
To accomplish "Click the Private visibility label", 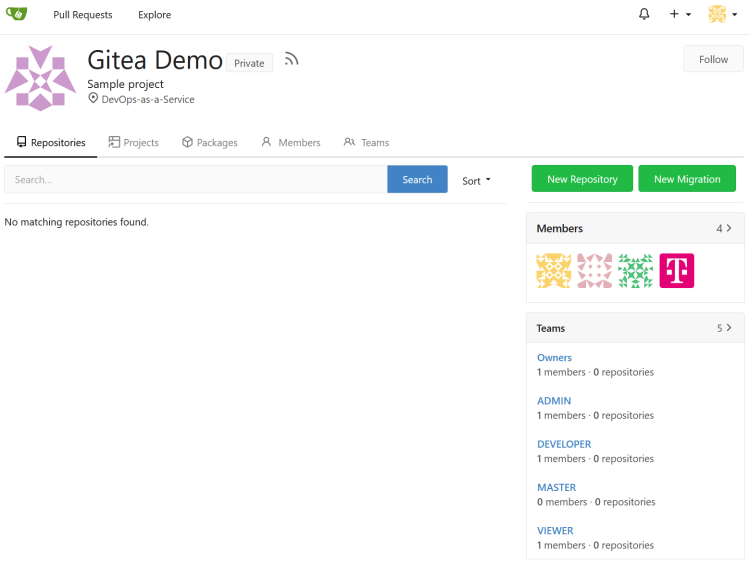I will 249,63.
